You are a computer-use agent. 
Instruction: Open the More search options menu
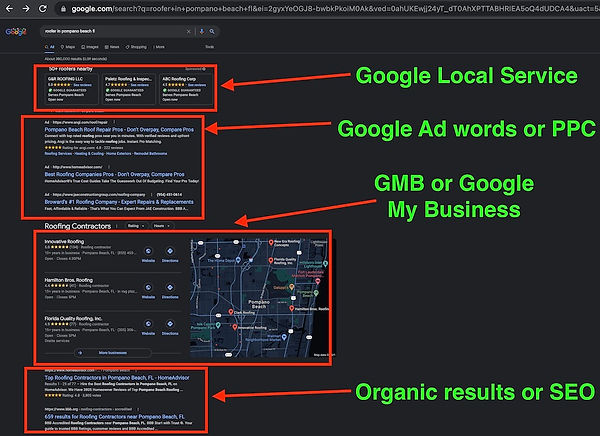159,47
